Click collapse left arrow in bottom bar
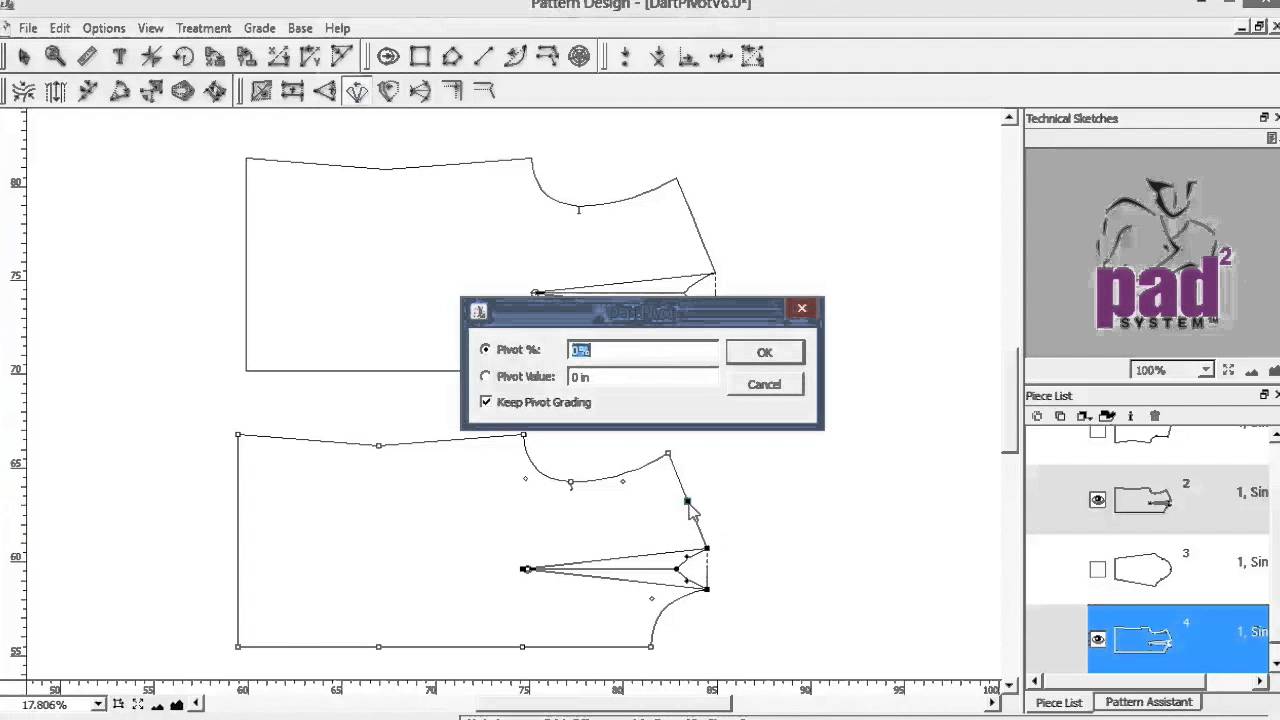This screenshot has width=1280, height=720. pos(197,705)
